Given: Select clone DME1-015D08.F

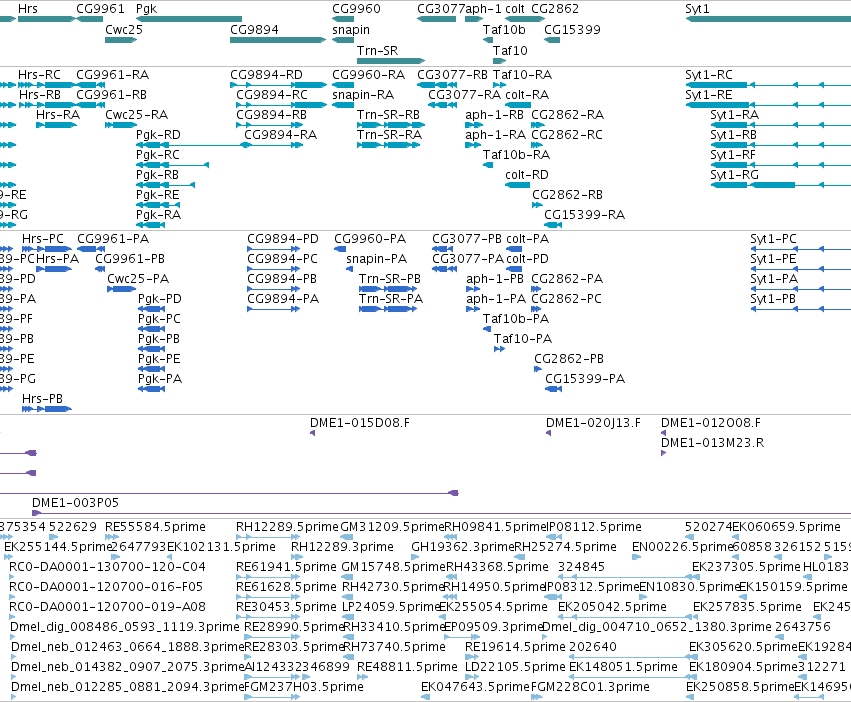Looking at the screenshot, I should click(x=359, y=423).
